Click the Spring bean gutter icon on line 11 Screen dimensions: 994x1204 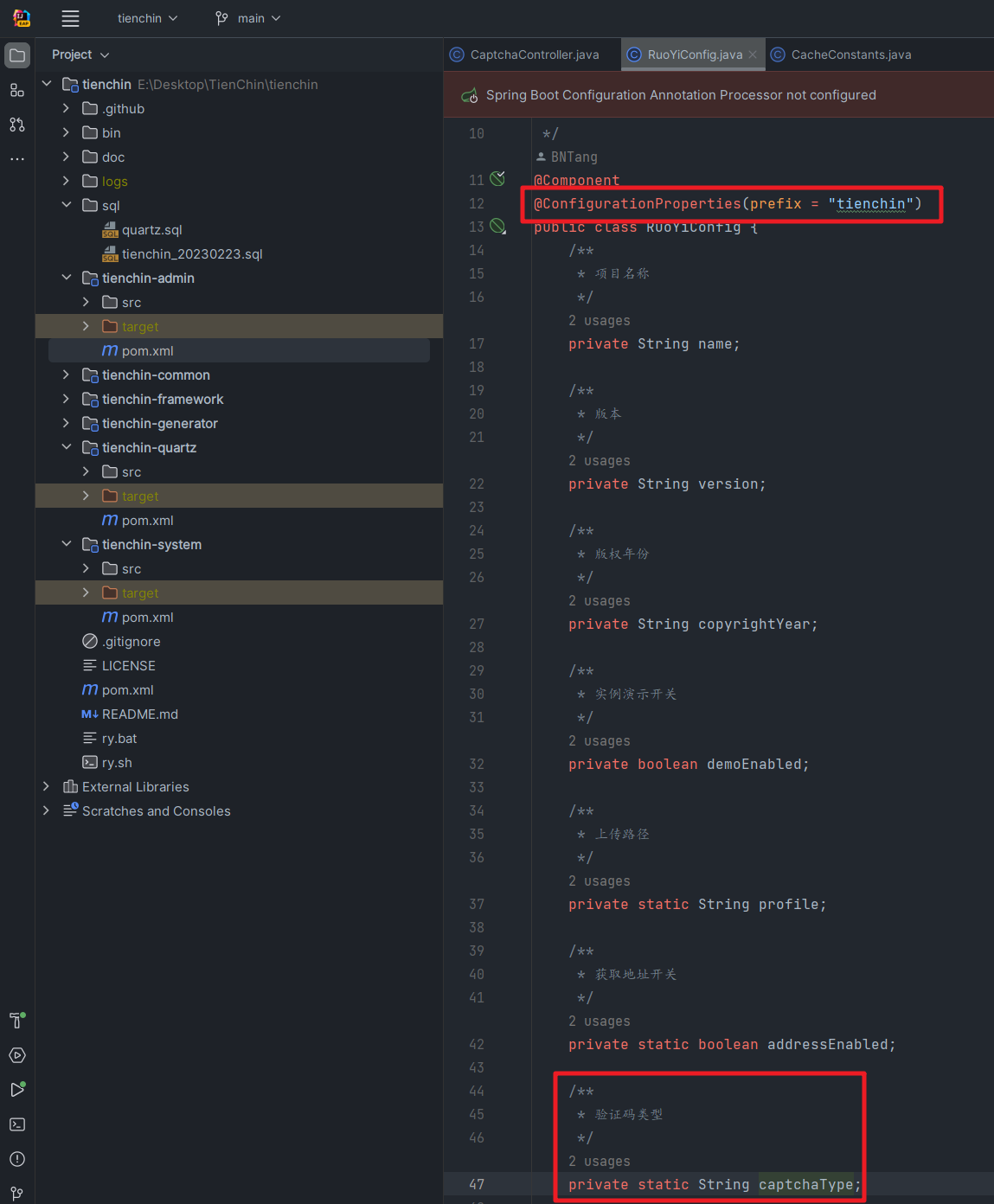point(497,179)
